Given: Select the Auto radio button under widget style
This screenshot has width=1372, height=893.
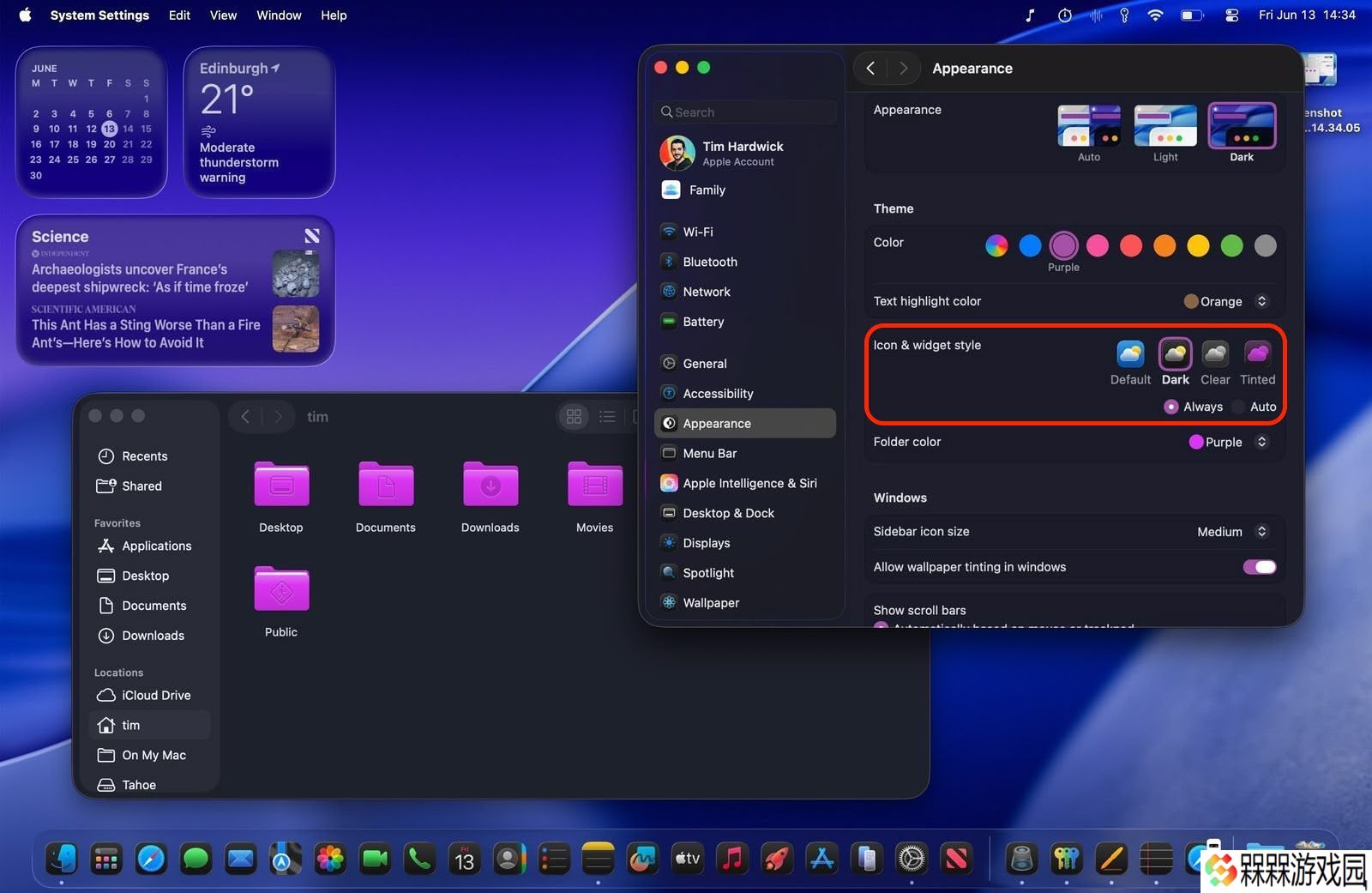Looking at the screenshot, I should click(1238, 407).
